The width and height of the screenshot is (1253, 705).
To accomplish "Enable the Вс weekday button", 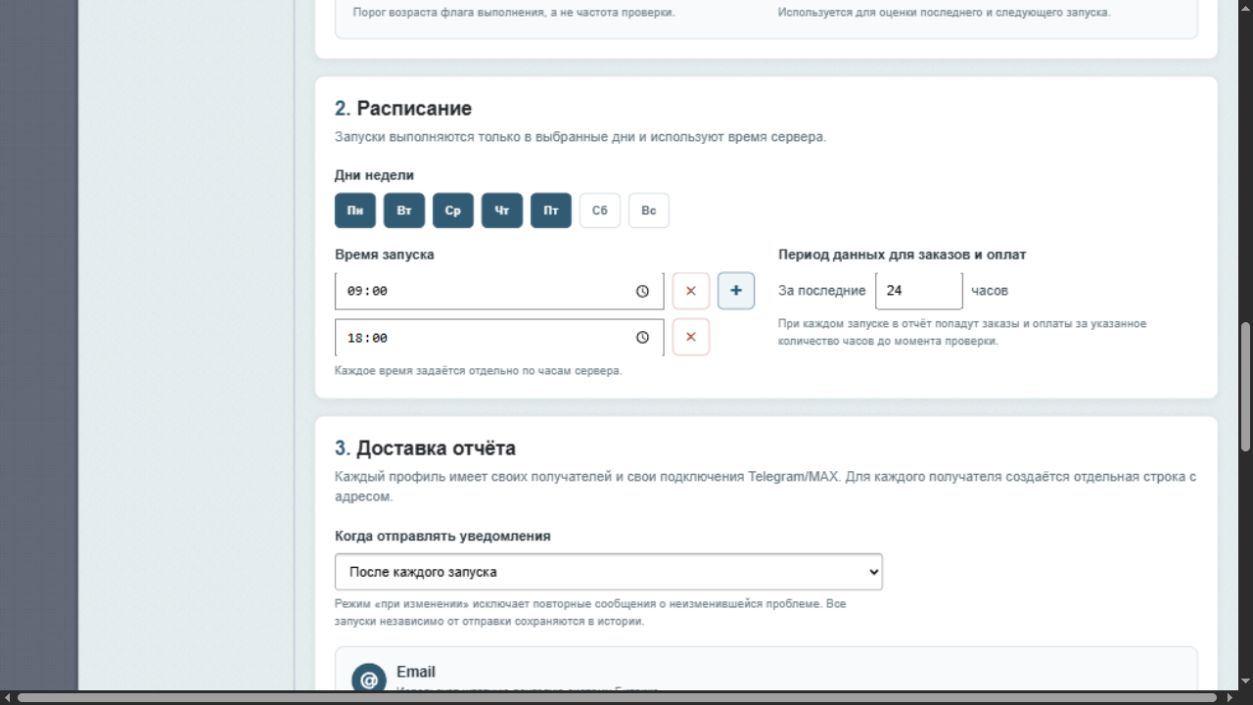I will (x=649, y=211).
